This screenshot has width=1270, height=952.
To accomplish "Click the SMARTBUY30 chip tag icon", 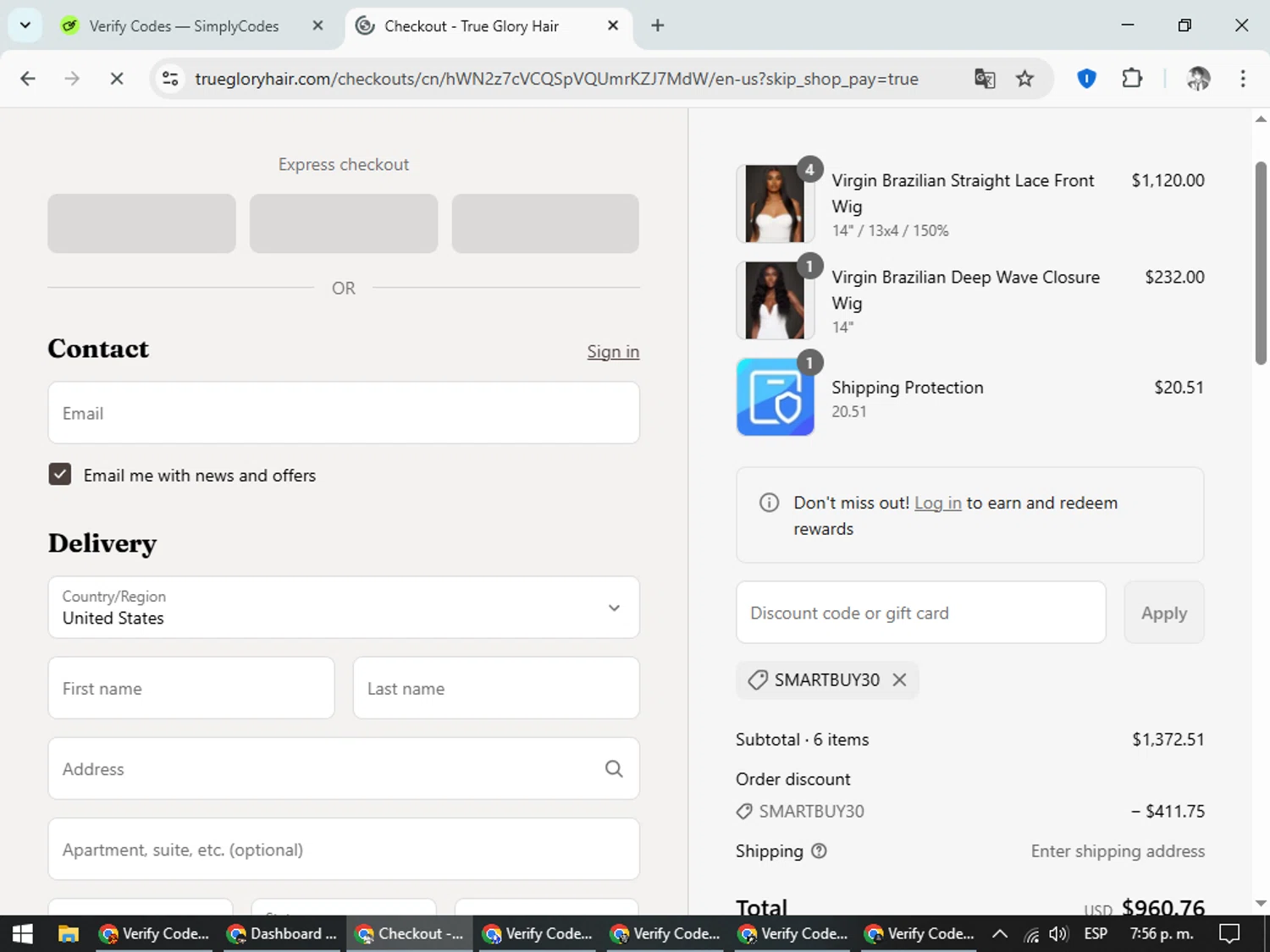I will coord(757,680).
